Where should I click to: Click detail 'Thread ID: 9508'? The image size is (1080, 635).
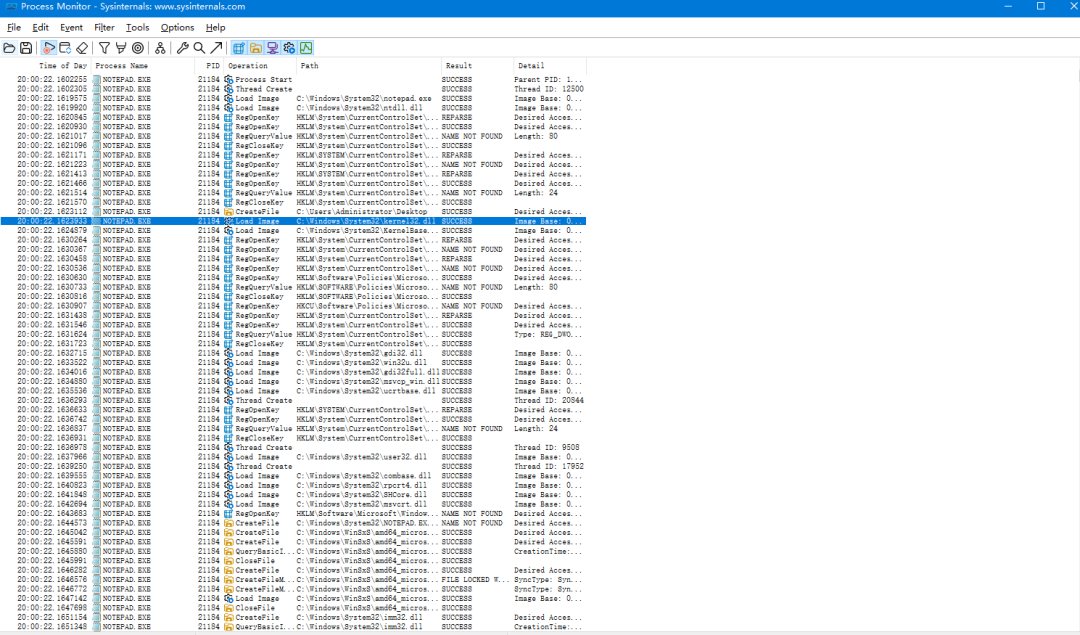pyautogui.click(x=547, y=447)
